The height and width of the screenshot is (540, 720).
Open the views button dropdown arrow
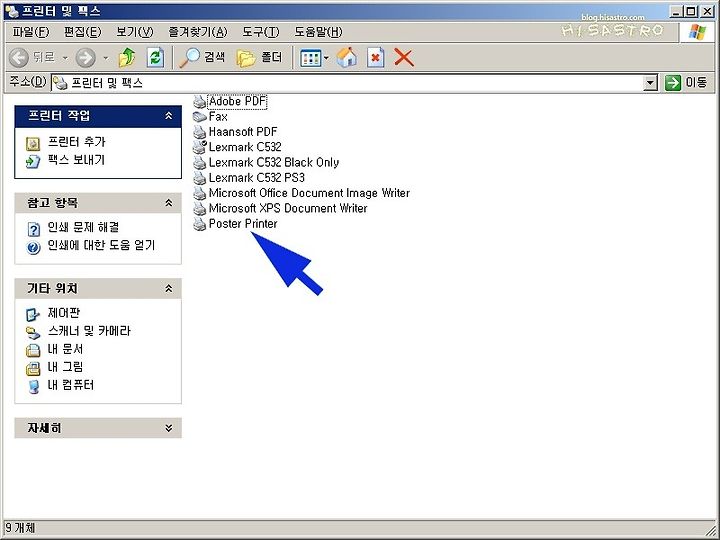[x=326, y=58]
